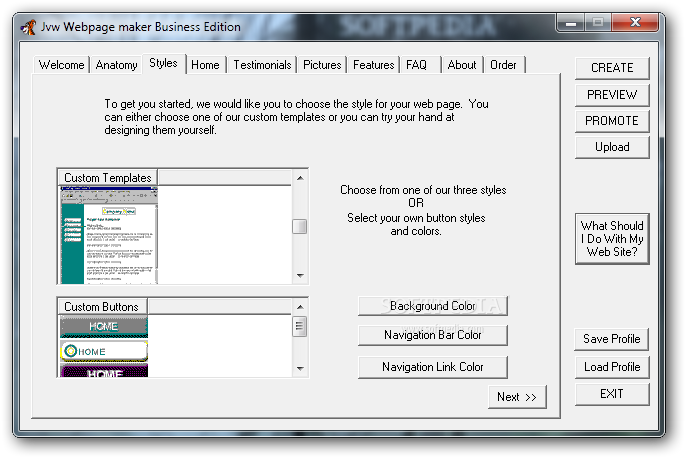The width and height of the screenshot is (686, 458).
Task: Click the Custom Templates scrollbar thumb
Action: pos(300,227)
